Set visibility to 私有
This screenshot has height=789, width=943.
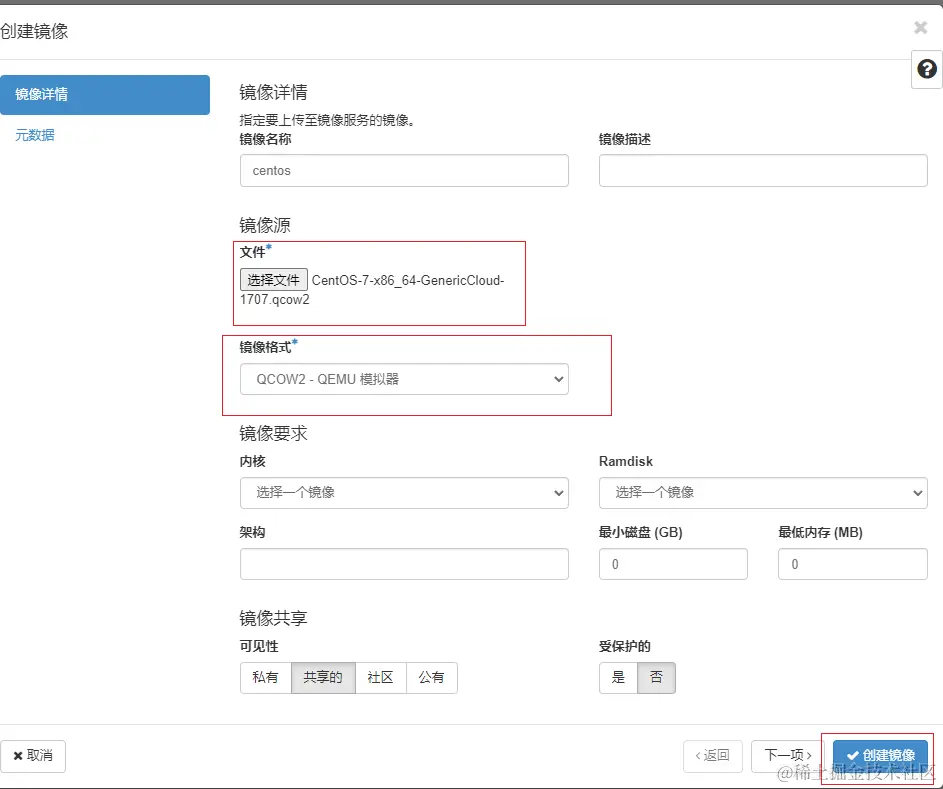[x=265, y=678]
